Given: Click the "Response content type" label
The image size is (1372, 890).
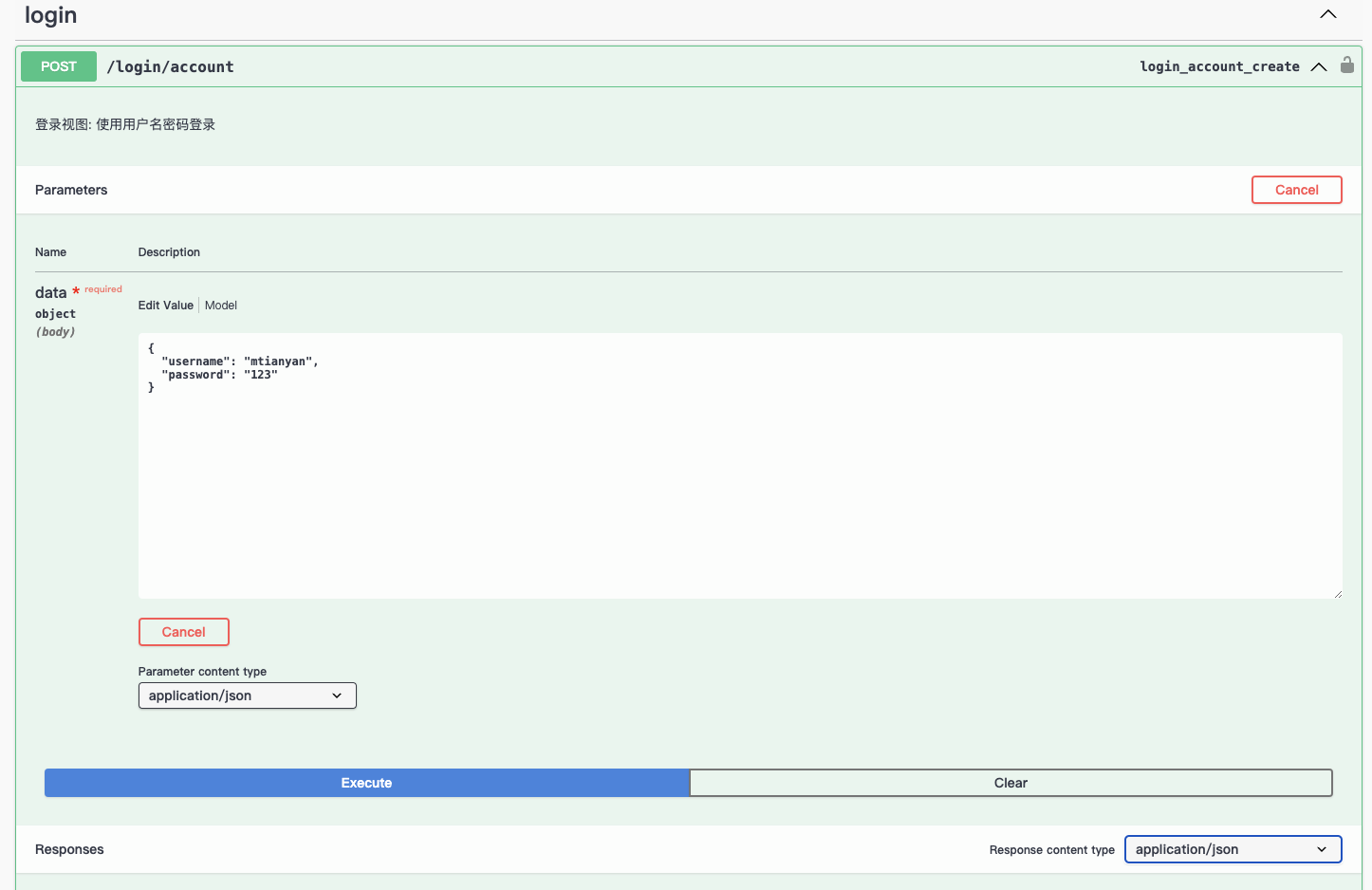Looking at the screenshot, I should pos(1051,850).
